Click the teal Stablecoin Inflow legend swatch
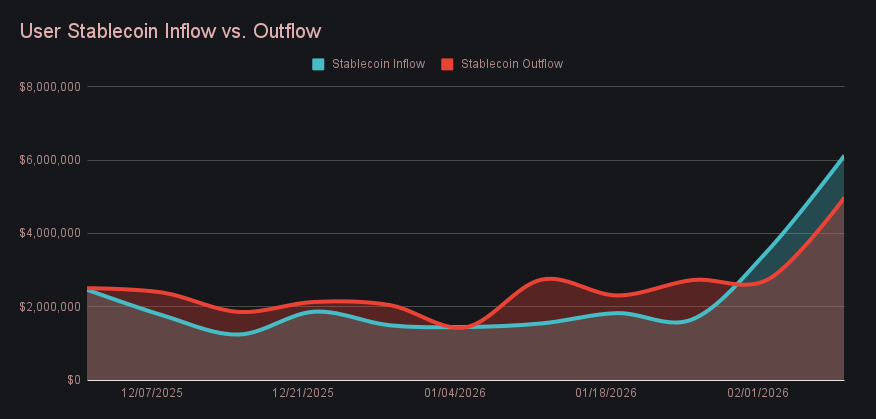 318,64
